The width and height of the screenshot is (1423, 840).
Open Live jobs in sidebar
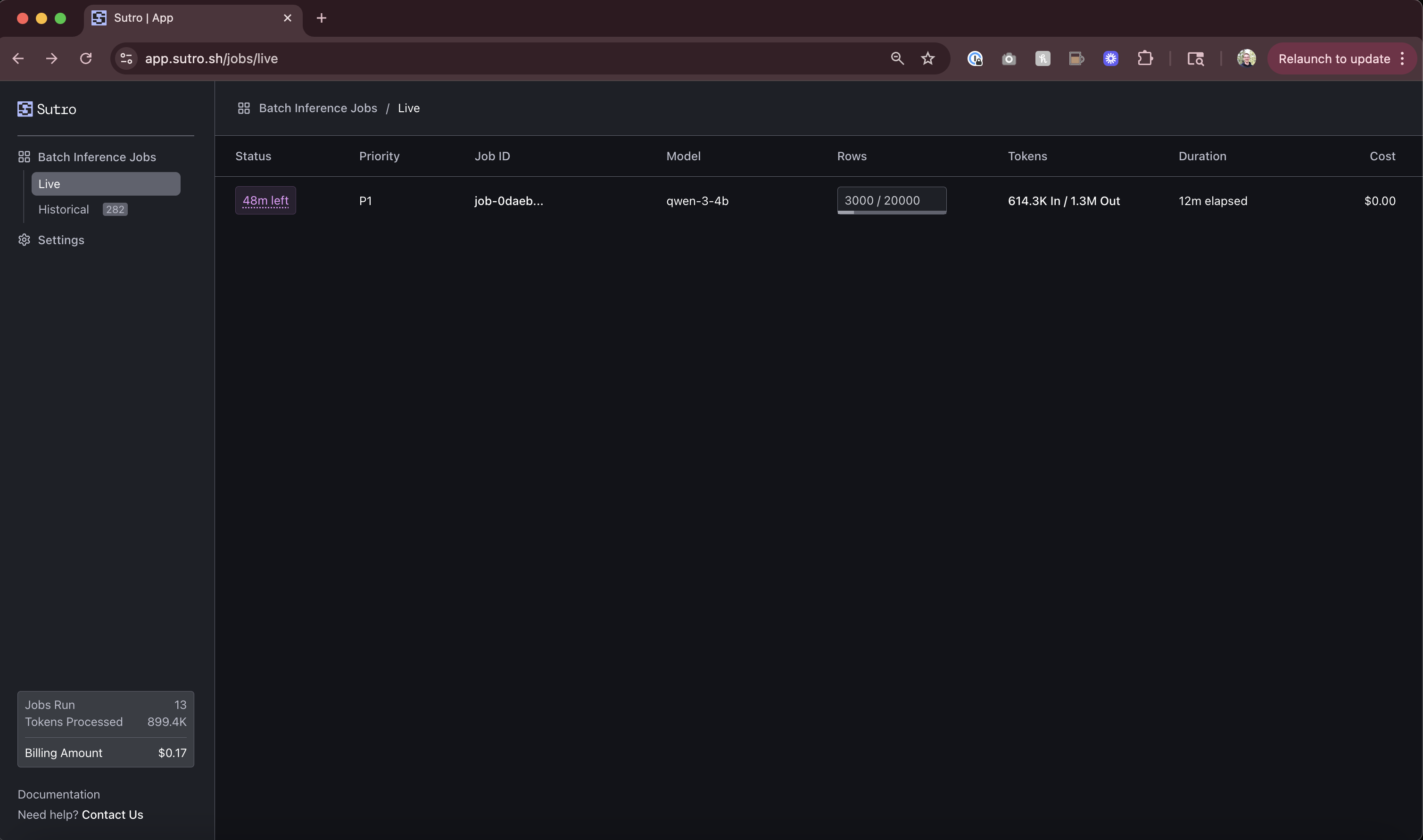(x=106, y=184)
